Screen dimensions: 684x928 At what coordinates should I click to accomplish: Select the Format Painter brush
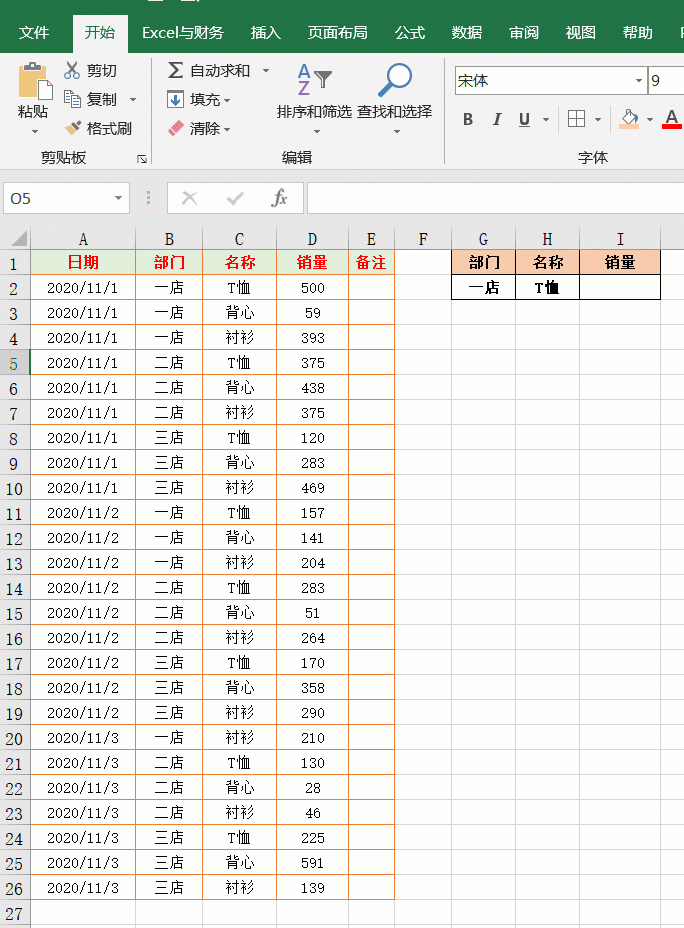(x=73, y=128)
